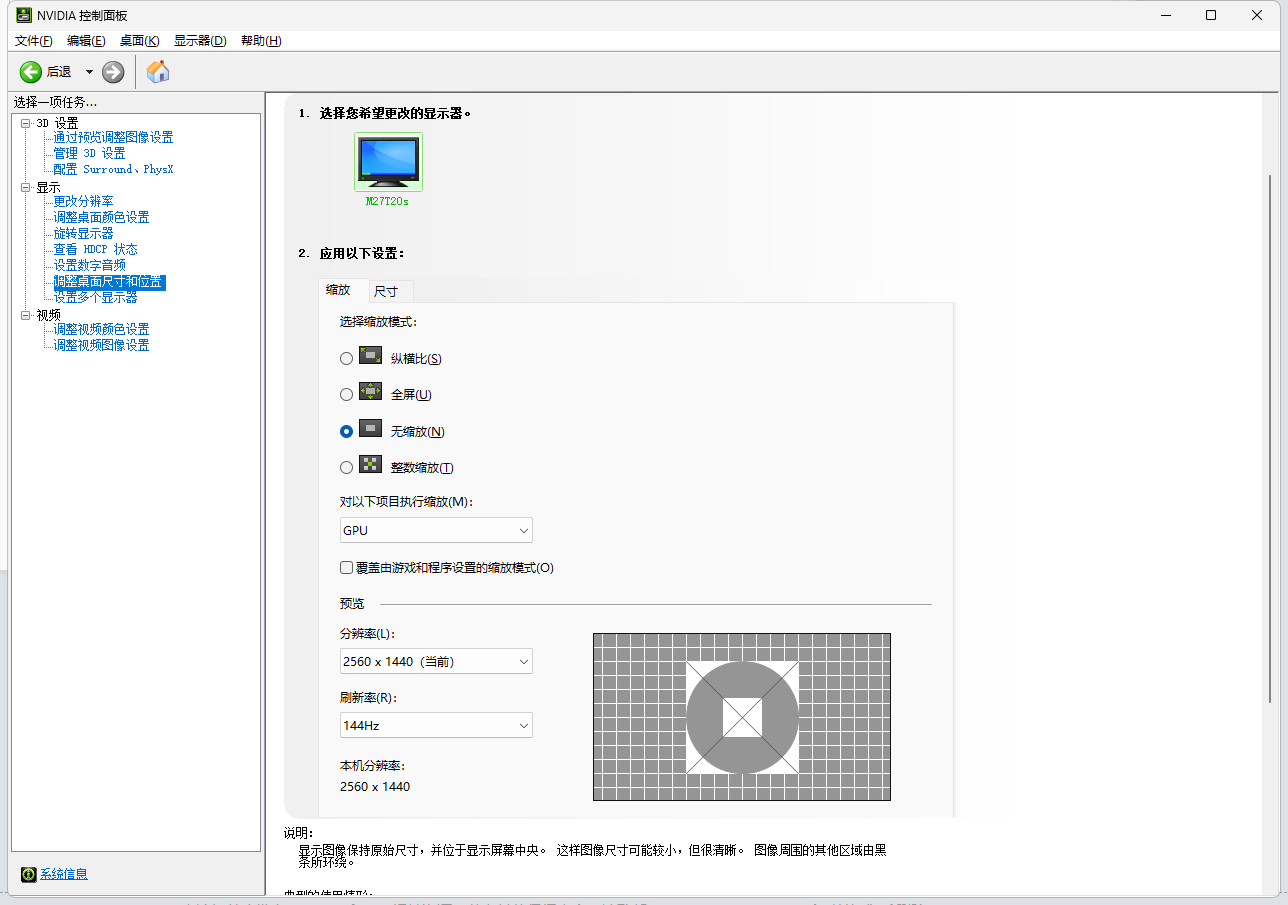
Task: Open 旋转显示器 task
Action: click(x=84, y=233)
